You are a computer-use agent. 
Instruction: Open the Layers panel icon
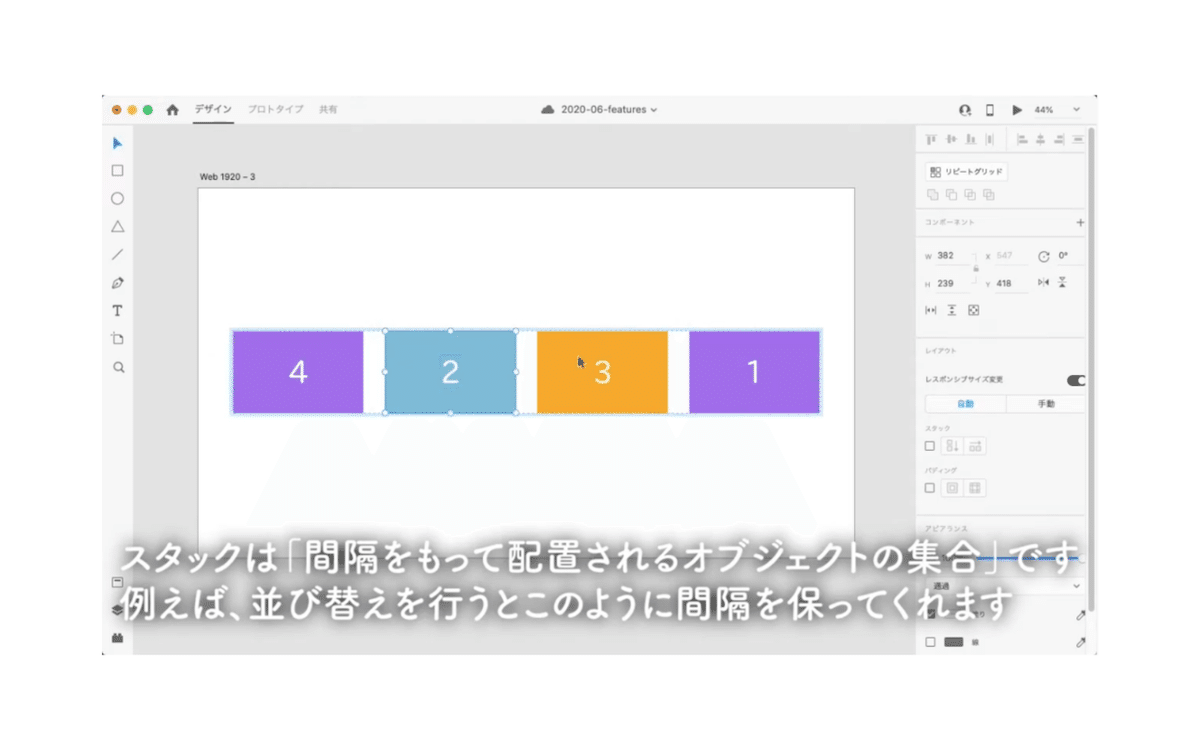(117, 609)
